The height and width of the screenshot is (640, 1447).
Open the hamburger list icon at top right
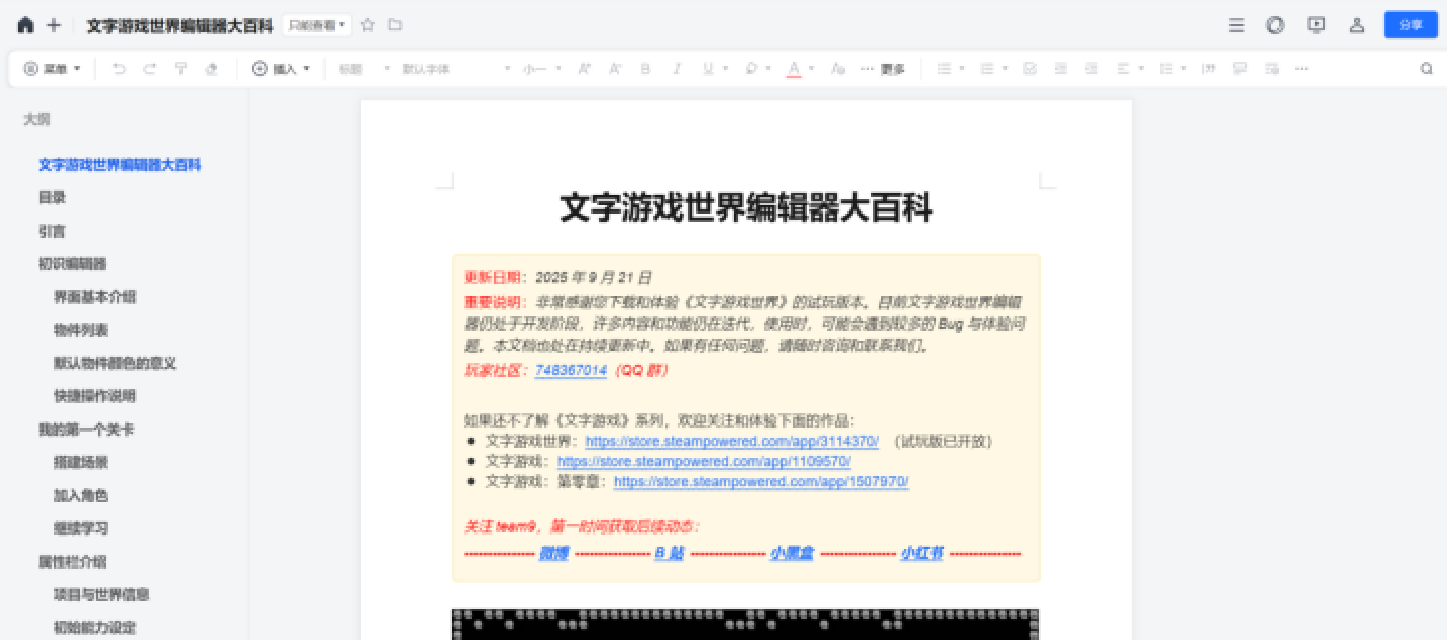click(1237, 25)
